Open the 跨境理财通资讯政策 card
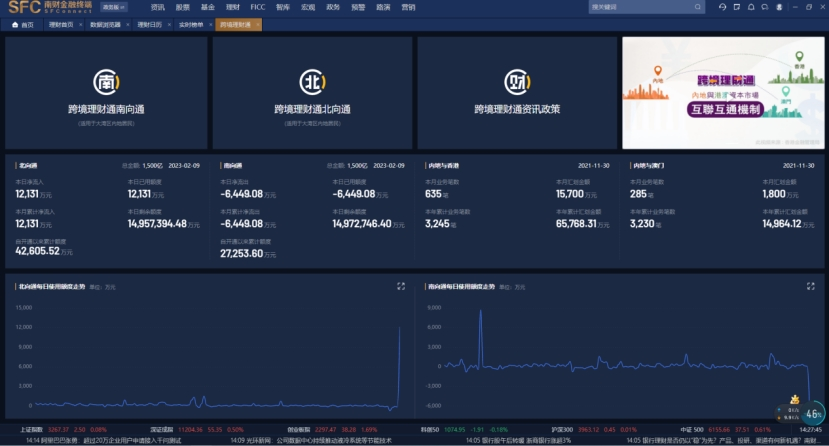 (x=517, y=92)
